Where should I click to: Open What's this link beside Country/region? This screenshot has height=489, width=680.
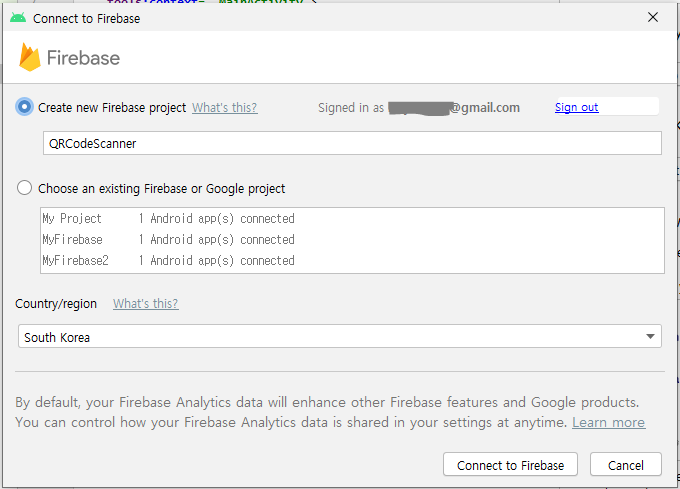point(145,304)
